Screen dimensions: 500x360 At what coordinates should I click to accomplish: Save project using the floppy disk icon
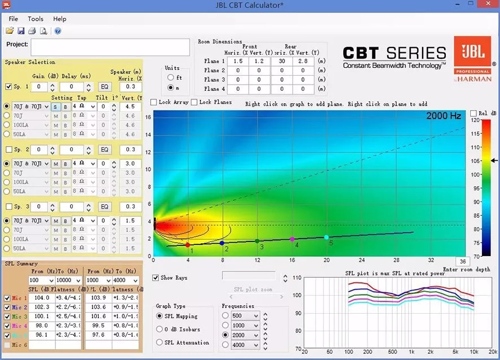coord(21,31)
